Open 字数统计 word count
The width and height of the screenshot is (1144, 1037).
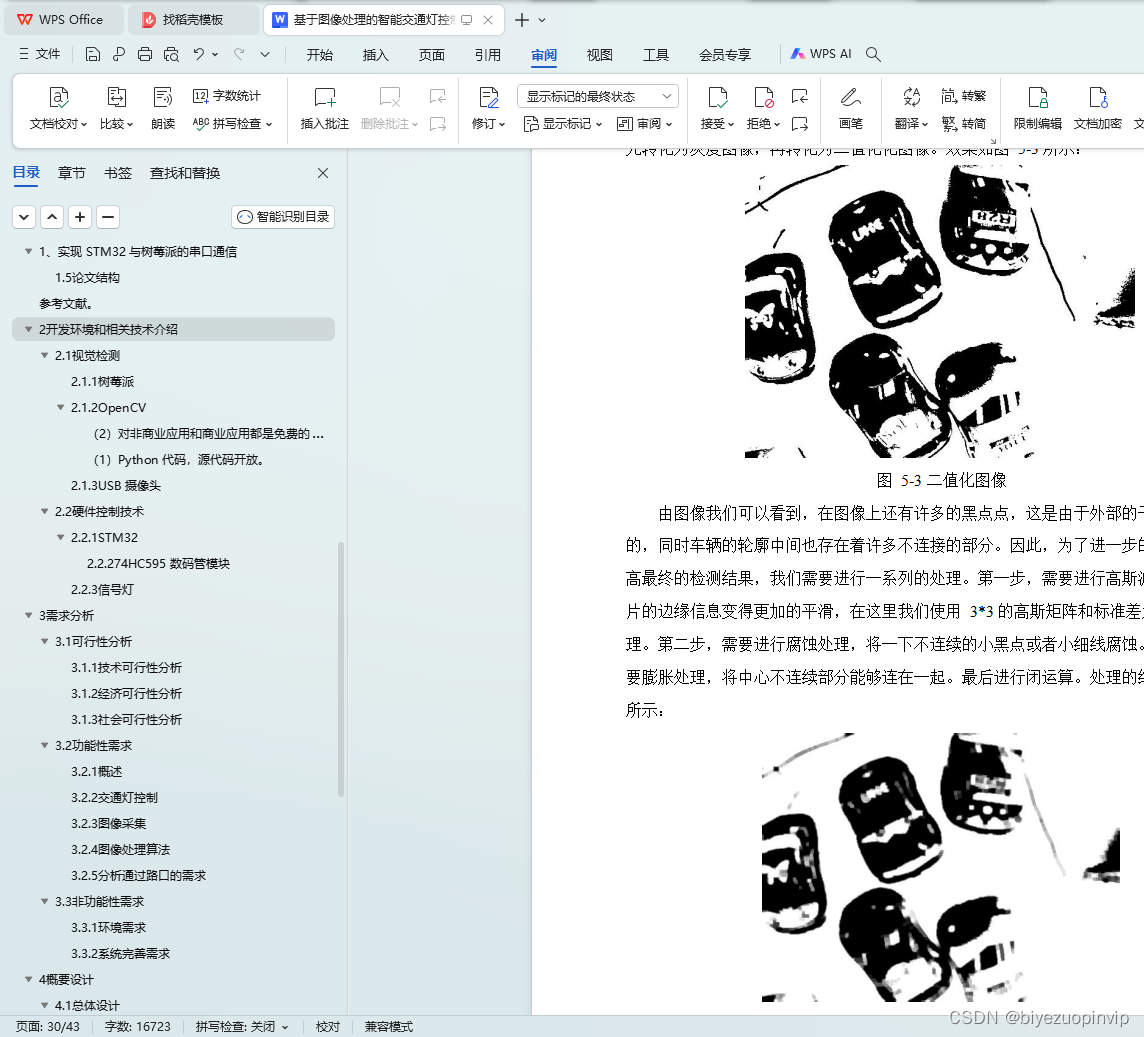[226, 96]
